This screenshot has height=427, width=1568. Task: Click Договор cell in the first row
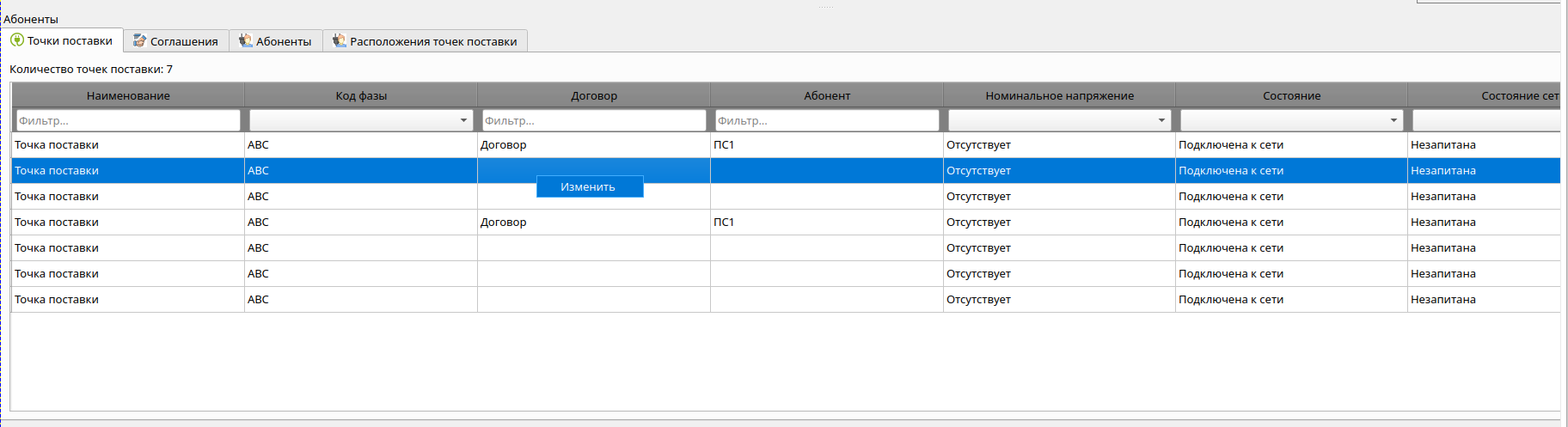coord(504,145)
